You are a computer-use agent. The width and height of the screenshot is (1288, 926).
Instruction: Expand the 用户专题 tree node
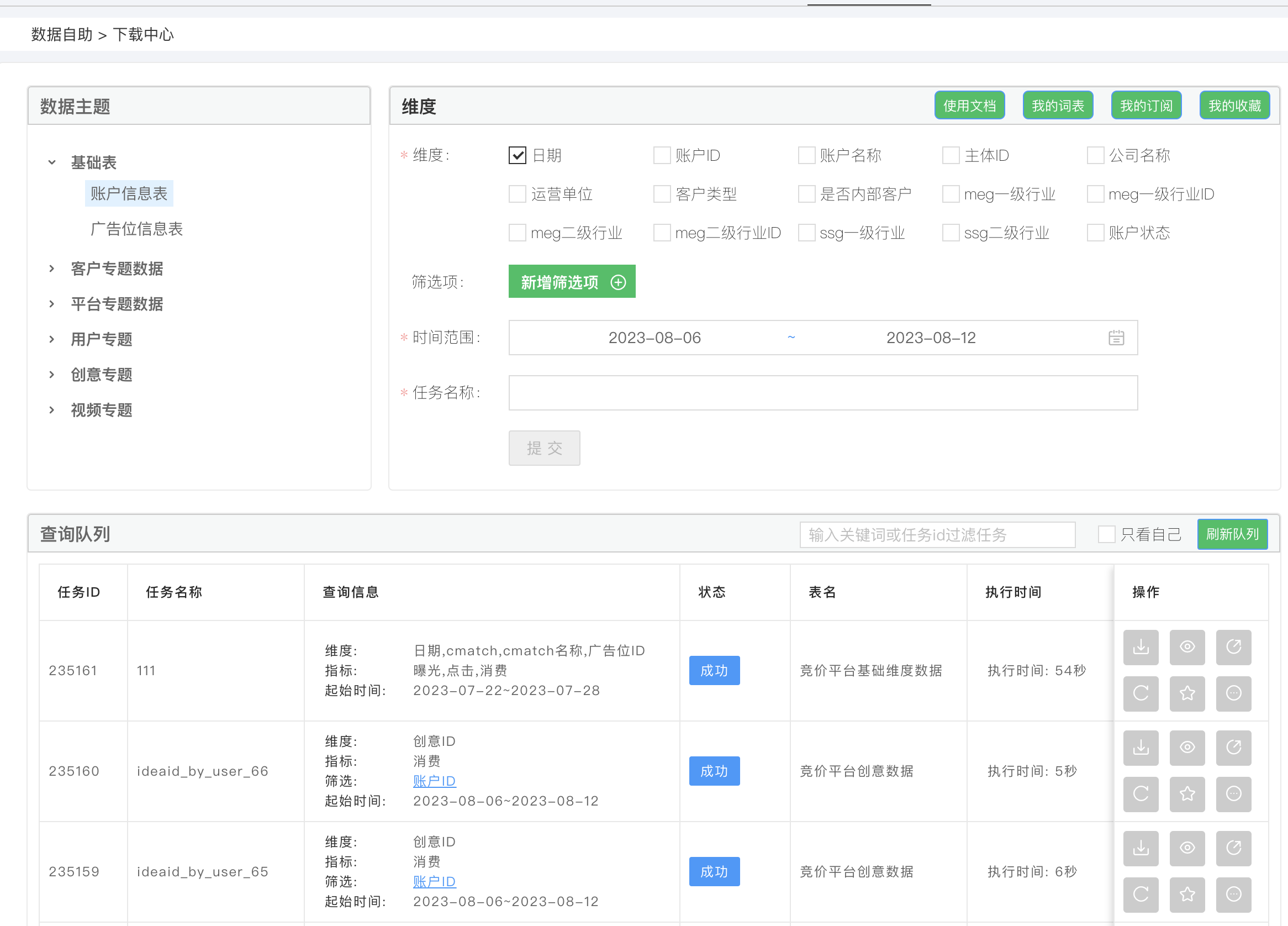52,339
